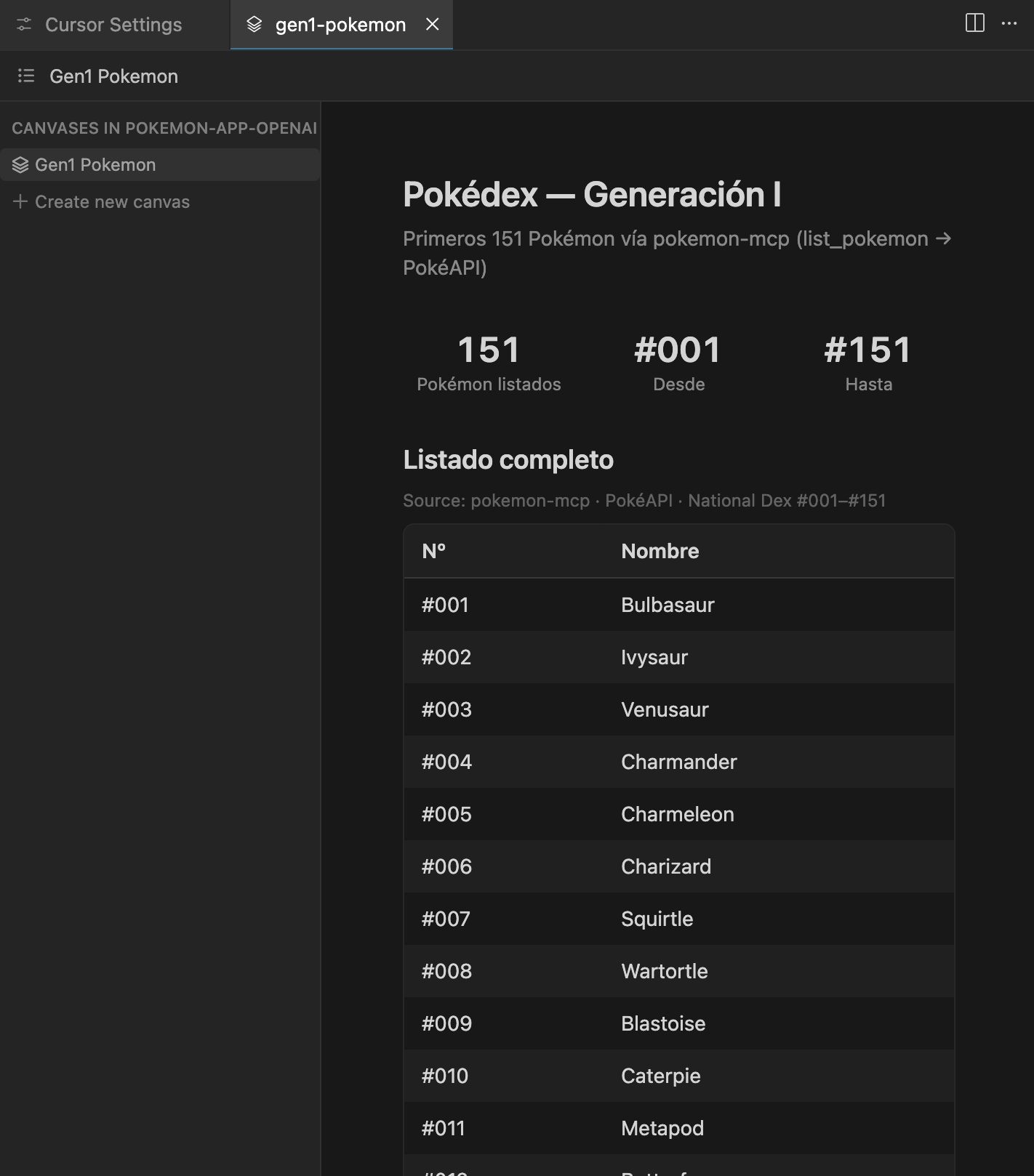Click the #011 number cell
The width and height of the screenshot is (1034, 1176).
click(x=444, y=1128)
